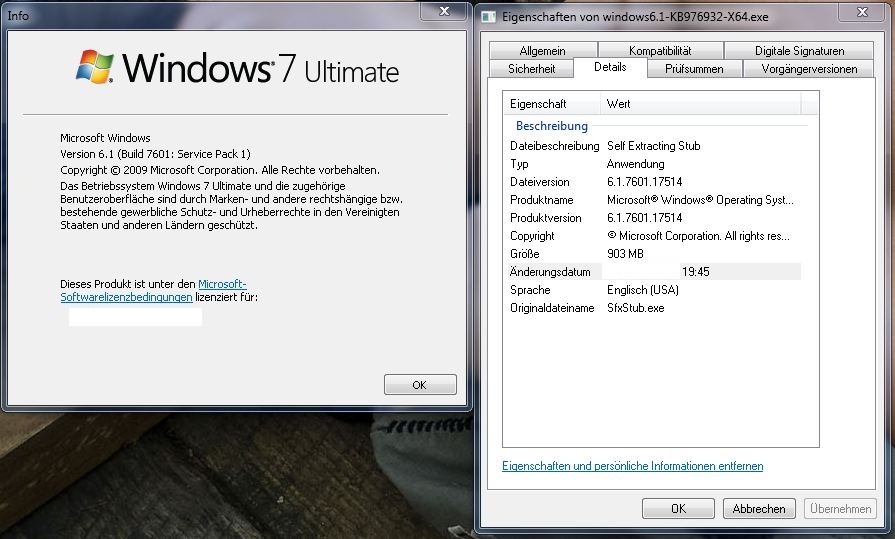The image size is (895, 539).
Task: Click the SfxStub.exe value
Action: pyautogui.click(x=635, y=308)
